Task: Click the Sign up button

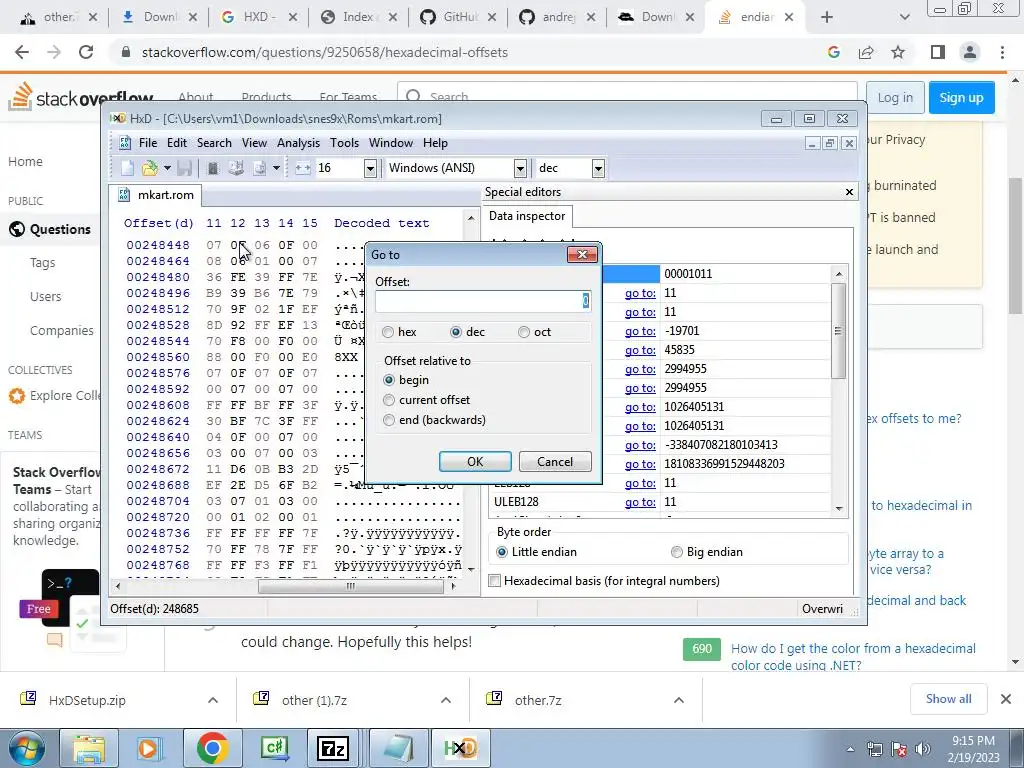Action: [961, 97]
